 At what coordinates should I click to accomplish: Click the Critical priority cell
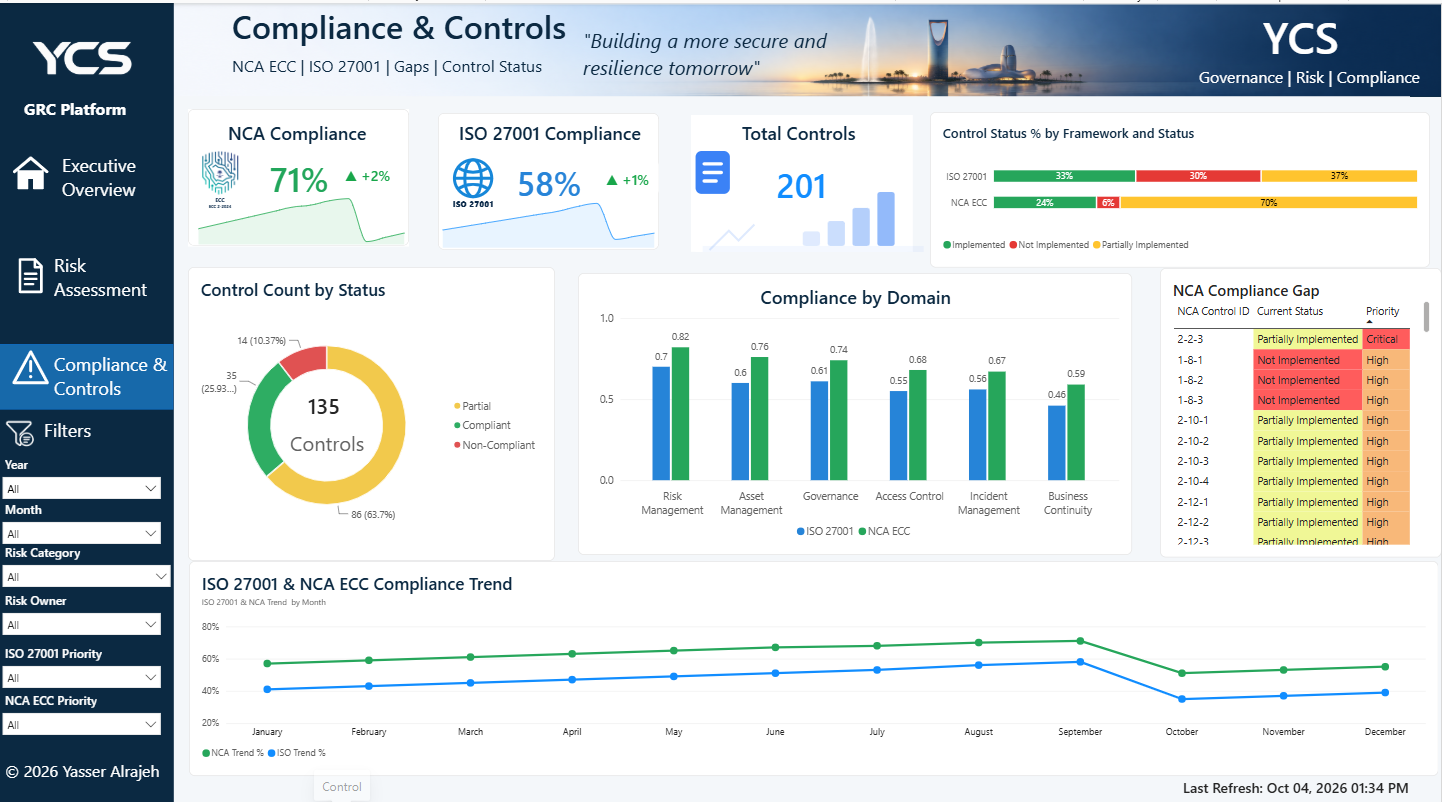tap(1386, 339)
